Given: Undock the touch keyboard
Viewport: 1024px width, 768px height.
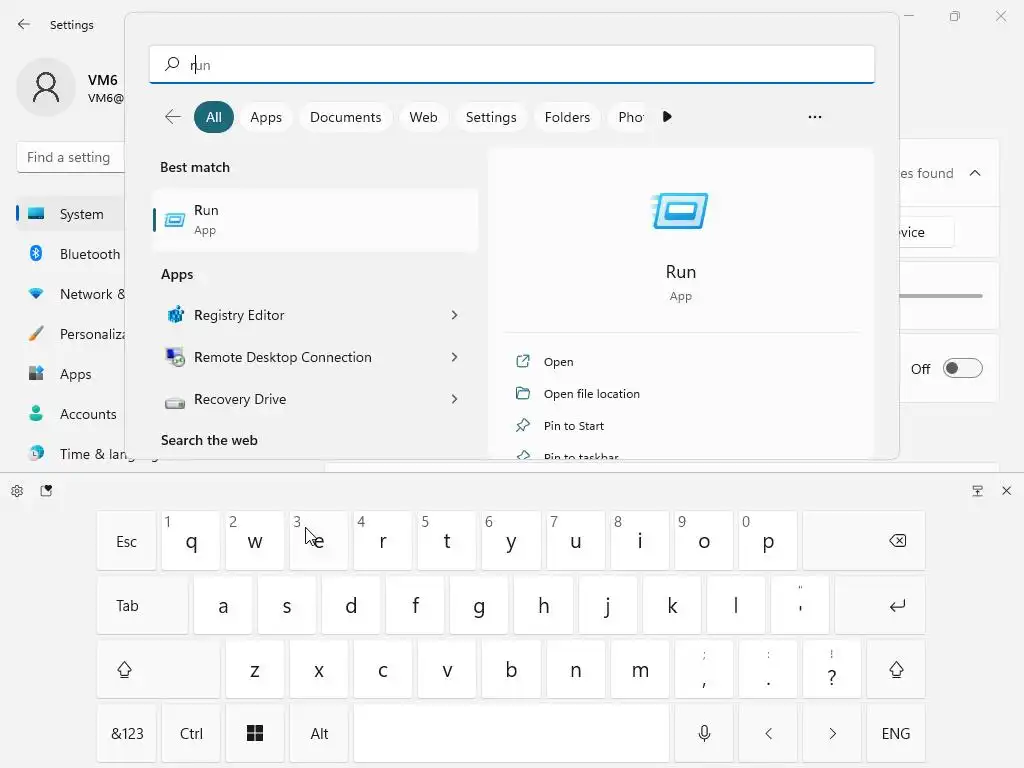Looking at the screenshot, I should [977, 490].
